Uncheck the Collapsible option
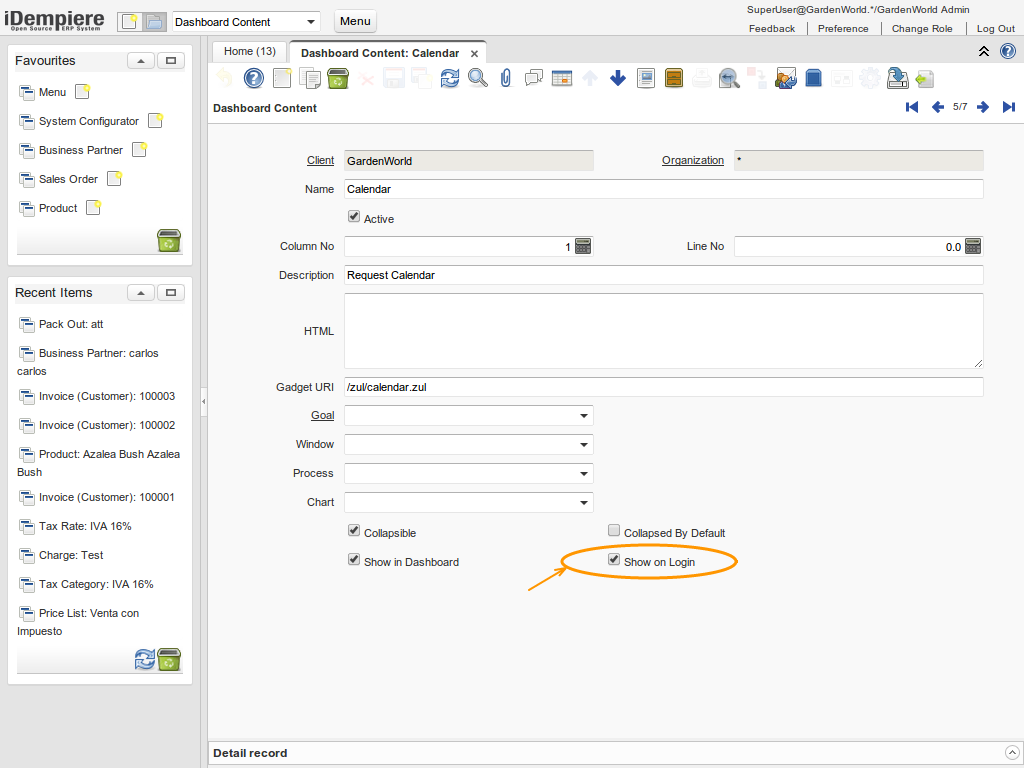 pyautogui.click(x=354, y=531)
